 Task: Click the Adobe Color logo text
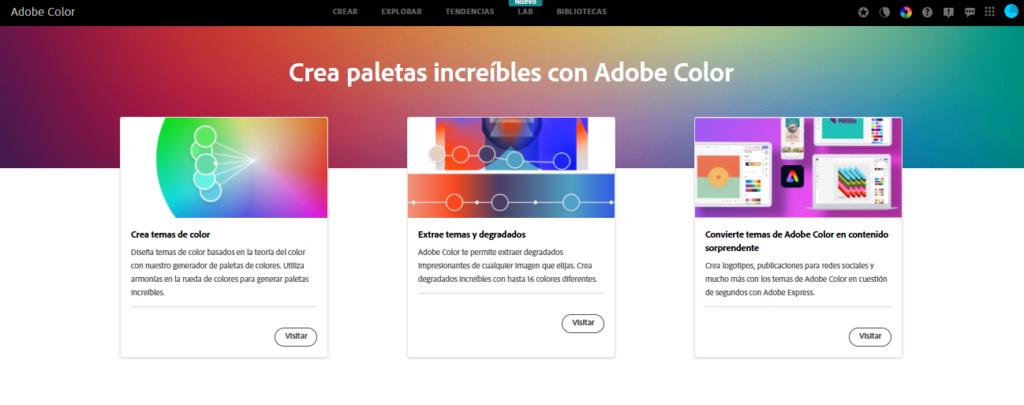(42, 12)
